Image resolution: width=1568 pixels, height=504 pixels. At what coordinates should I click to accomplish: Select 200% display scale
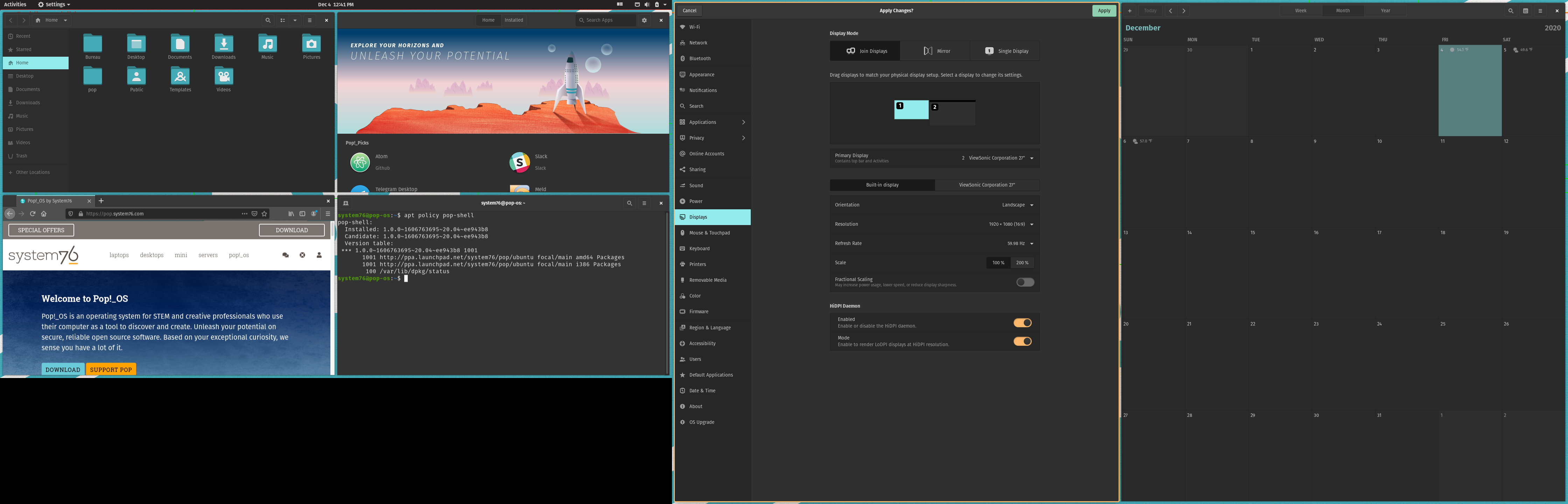coord(1023,262)
